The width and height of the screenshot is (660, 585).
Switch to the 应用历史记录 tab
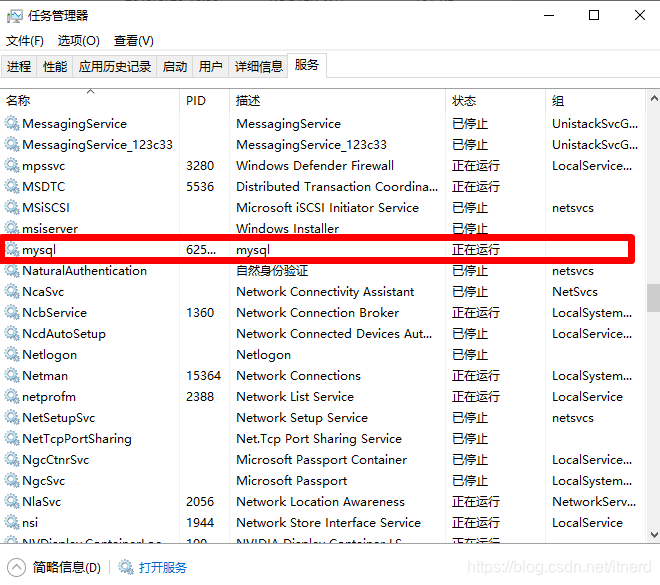(114, 66)
